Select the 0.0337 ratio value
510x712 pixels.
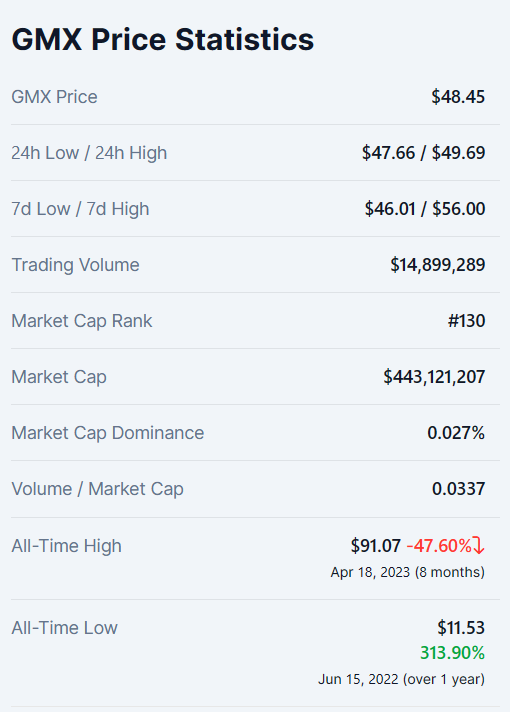pyautogui.click(x=458, y=489)
